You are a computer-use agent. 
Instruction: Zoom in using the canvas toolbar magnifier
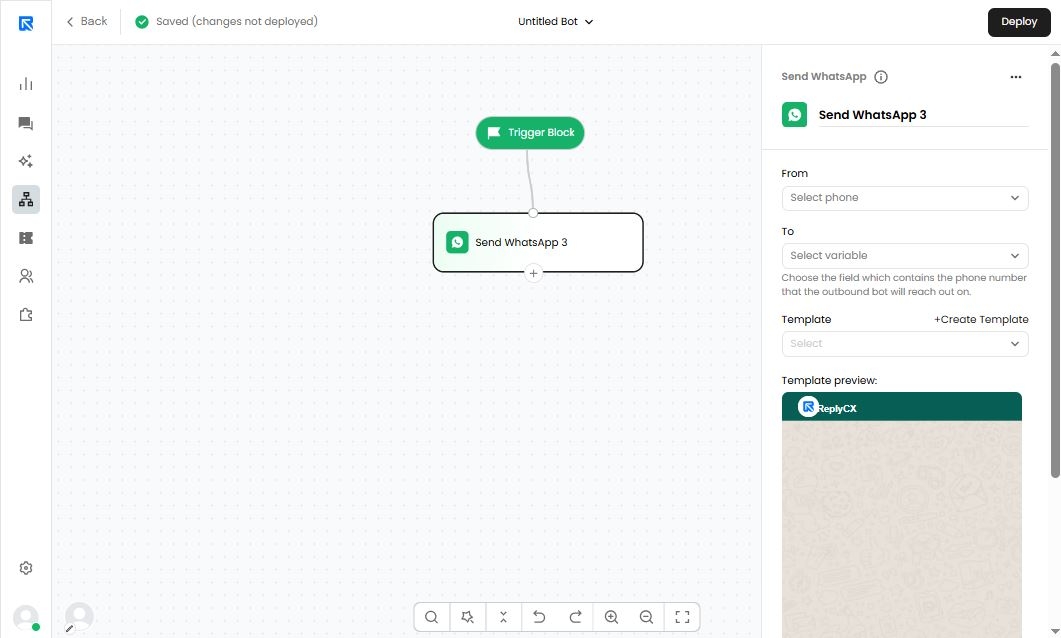pos(611,617)
